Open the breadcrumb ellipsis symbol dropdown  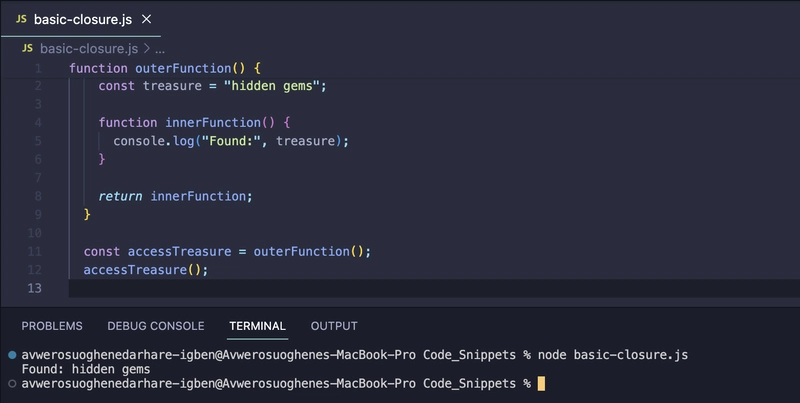[159, 48]
